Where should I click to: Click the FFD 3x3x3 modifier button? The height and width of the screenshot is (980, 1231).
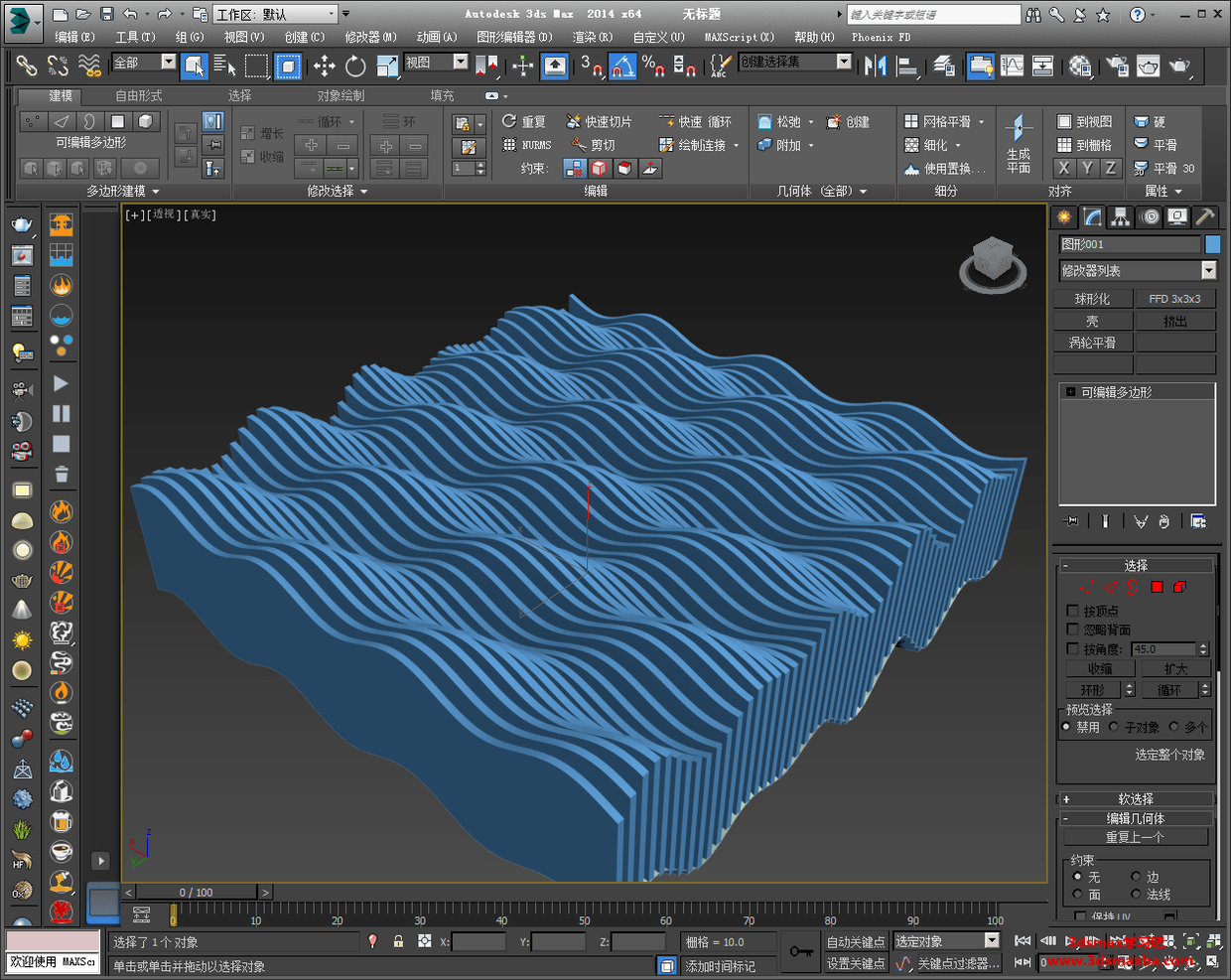point(1175,298)
